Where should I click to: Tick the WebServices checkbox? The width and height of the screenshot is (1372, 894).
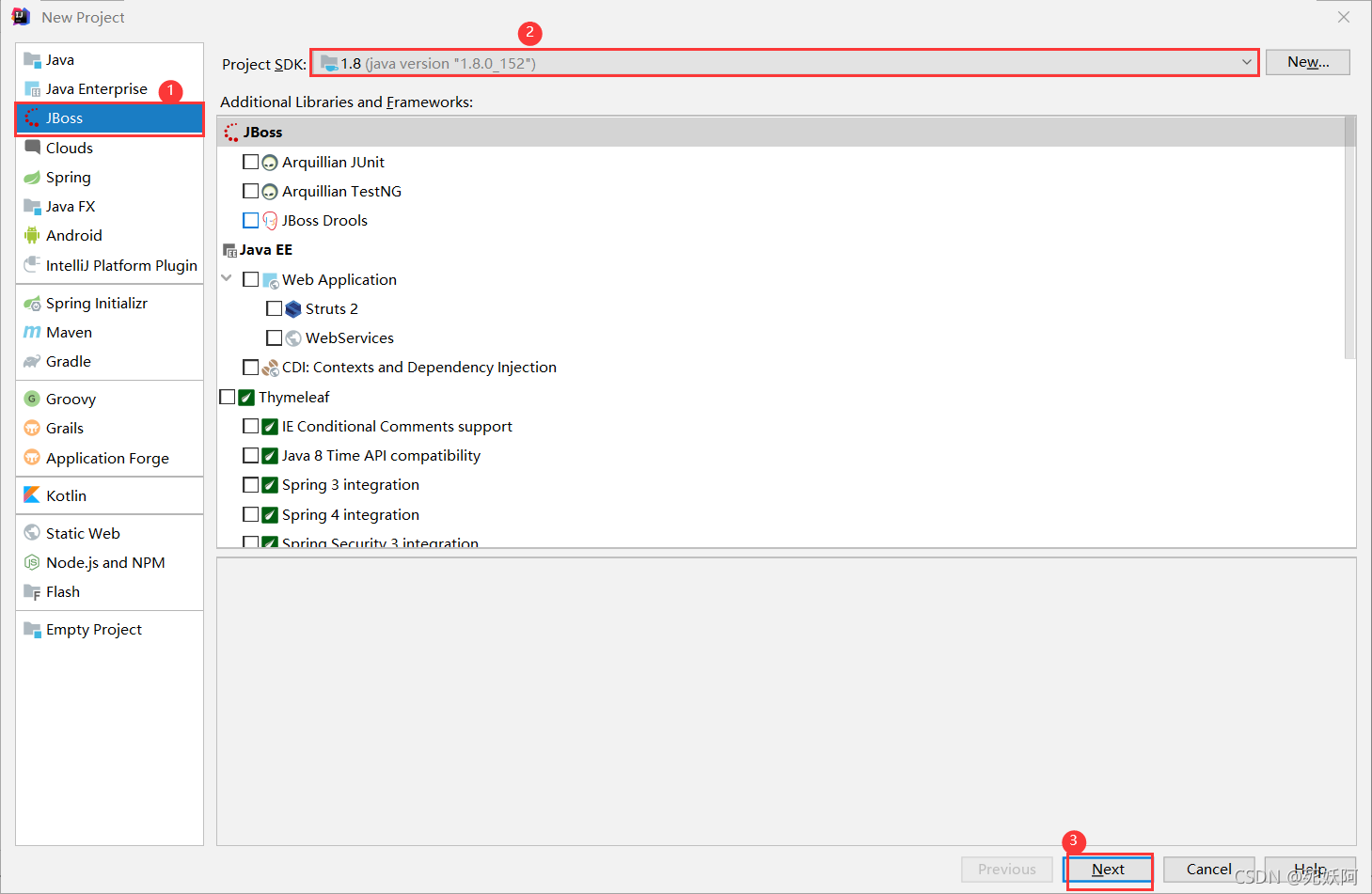pos(274,337)
